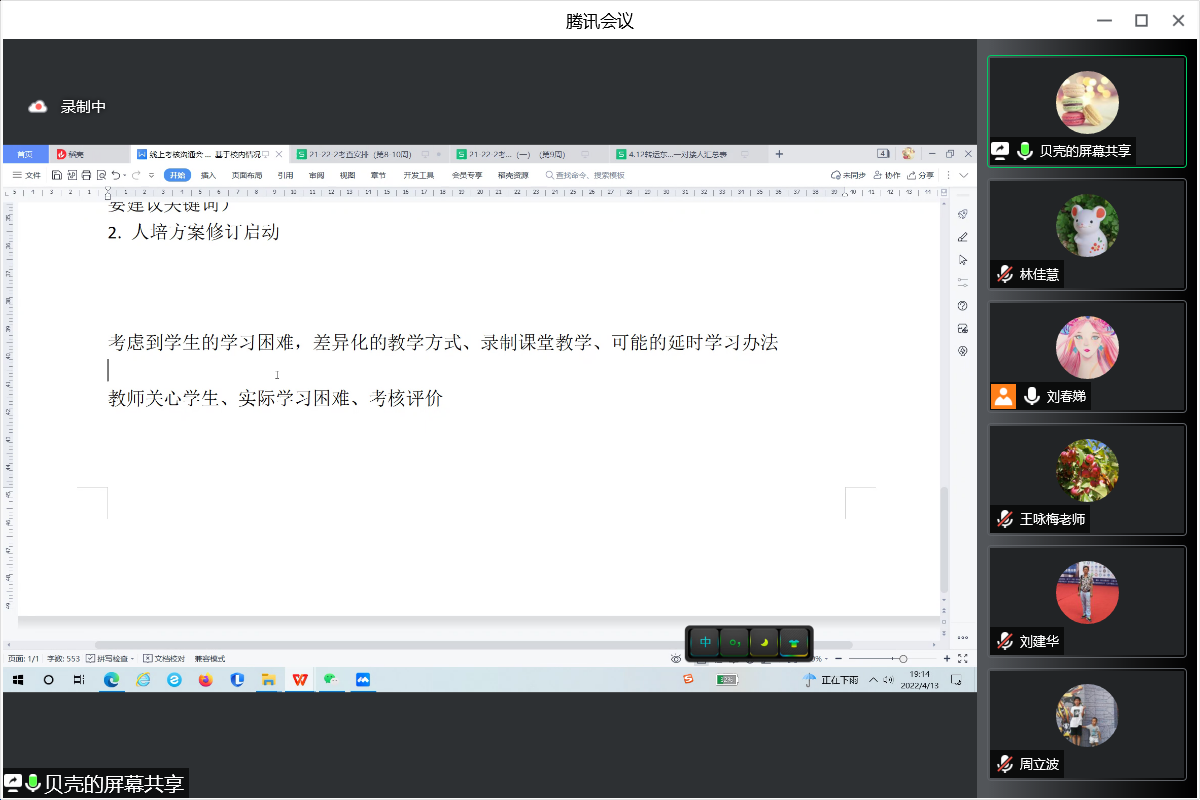Open the 文件 file menu dropdown
1200x800 pixels.
27,175
